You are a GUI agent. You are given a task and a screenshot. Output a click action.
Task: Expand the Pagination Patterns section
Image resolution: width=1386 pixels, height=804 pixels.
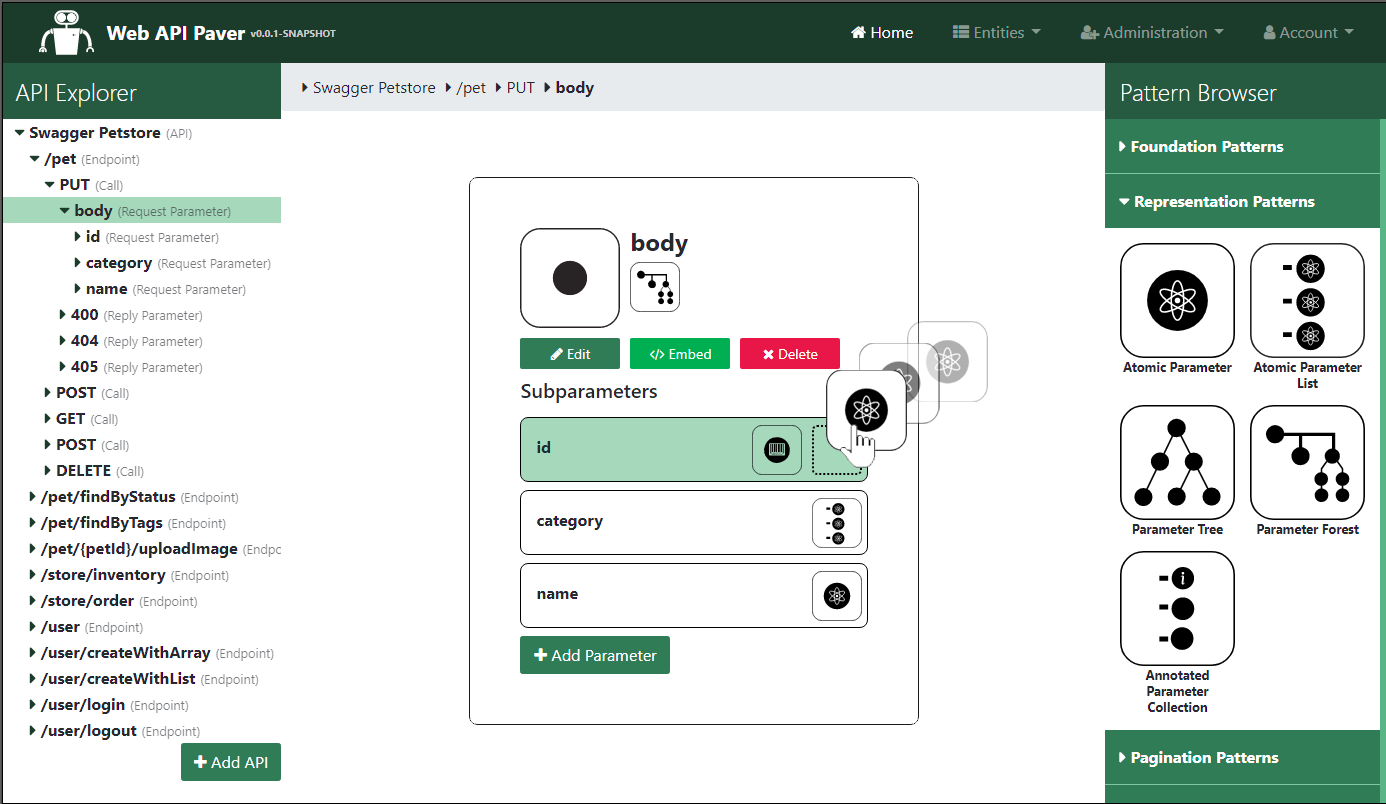[x=1203, y=758]
